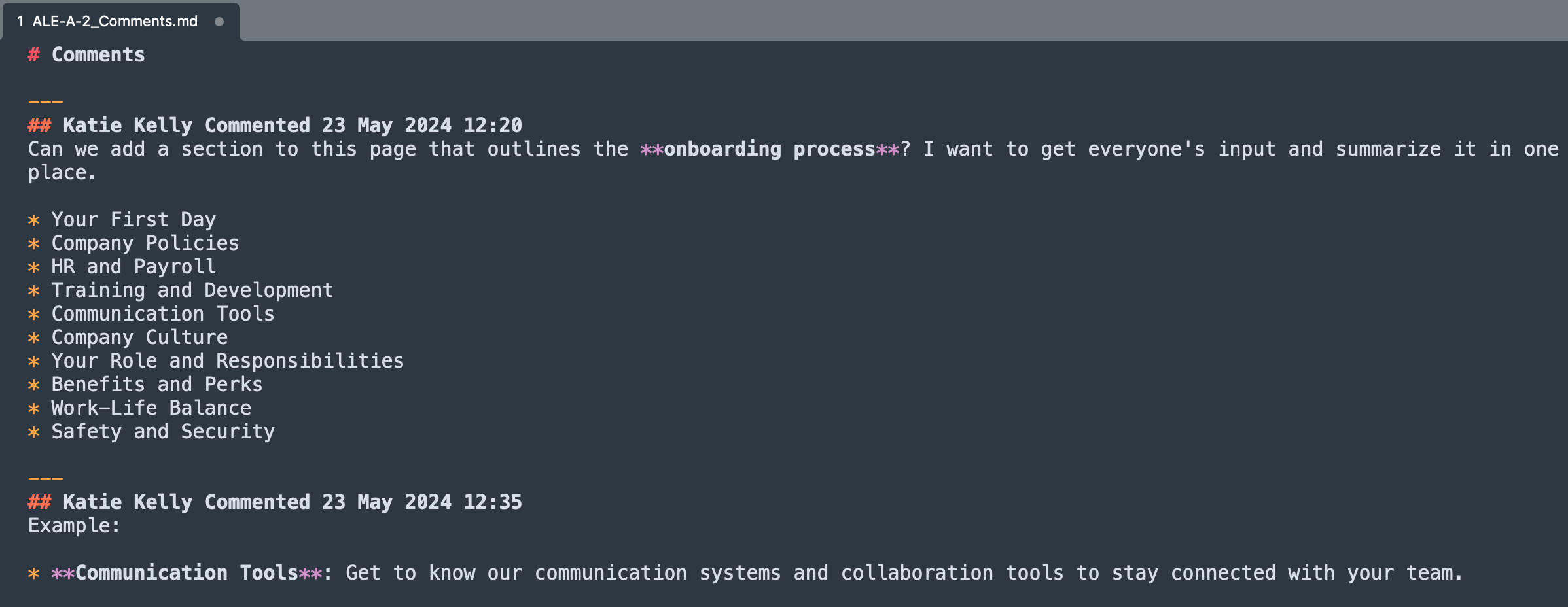1568x607 pixels.
Task: Select the ALE-A-2_Comments.md tab
Action: point(115,22)
